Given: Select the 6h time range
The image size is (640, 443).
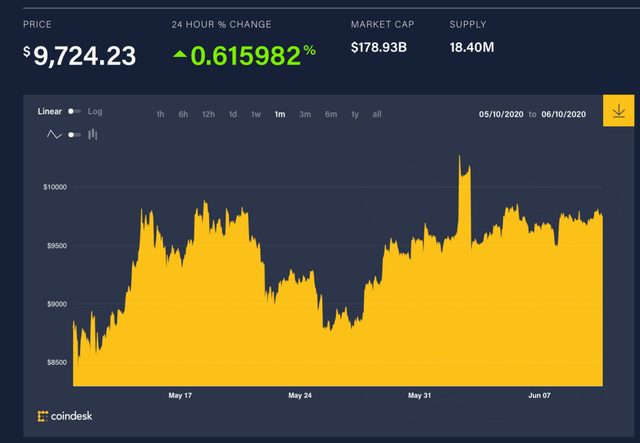Looking at the screenshot, I should pos(183,114).
